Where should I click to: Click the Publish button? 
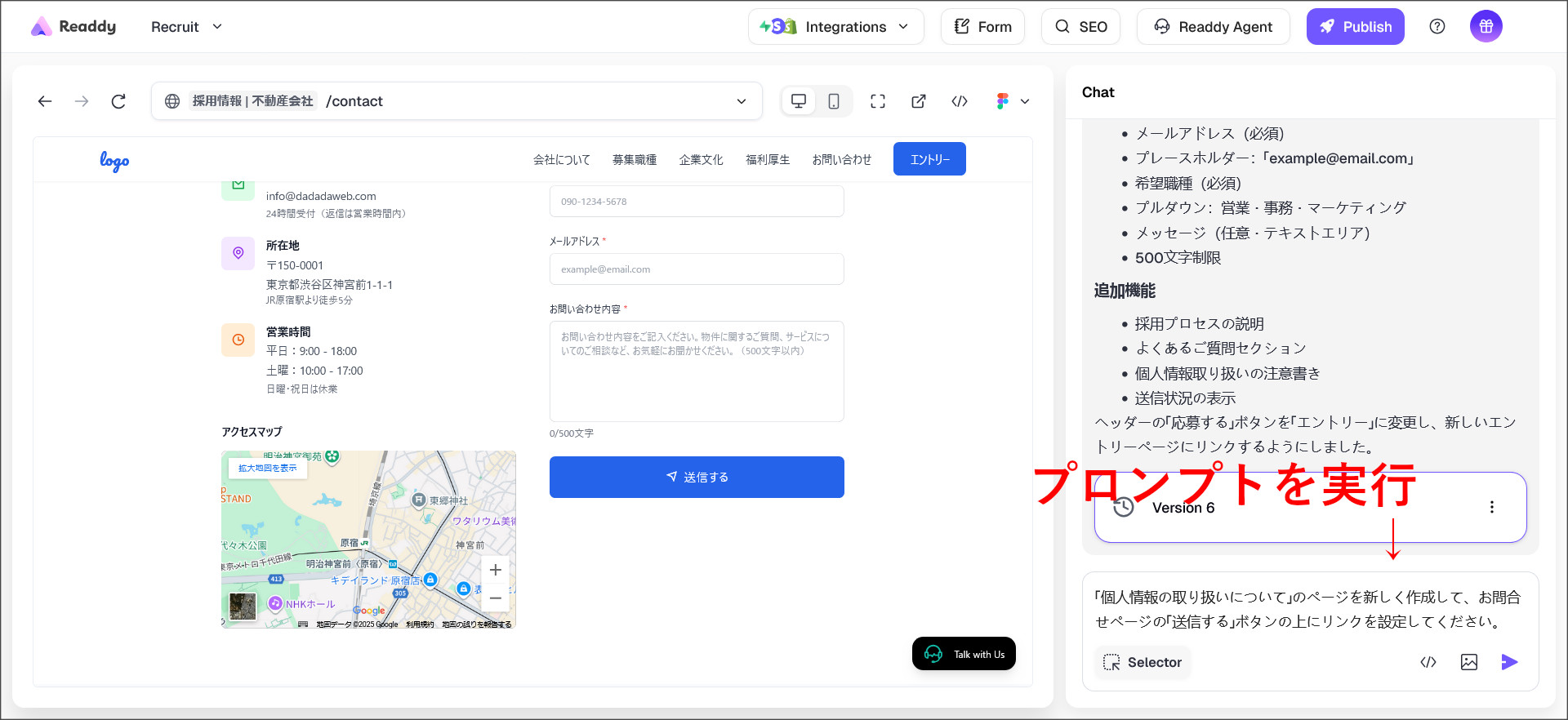pos(1355,27)
